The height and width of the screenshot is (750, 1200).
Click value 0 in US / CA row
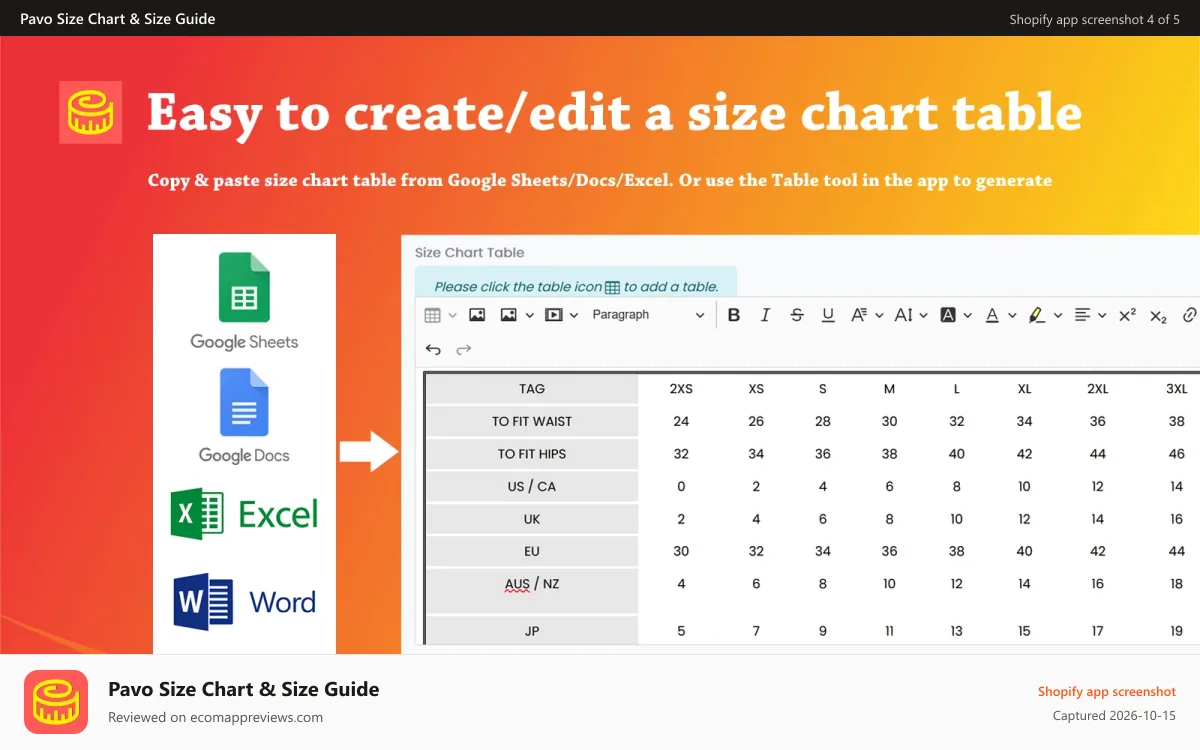tap(681, 486)
